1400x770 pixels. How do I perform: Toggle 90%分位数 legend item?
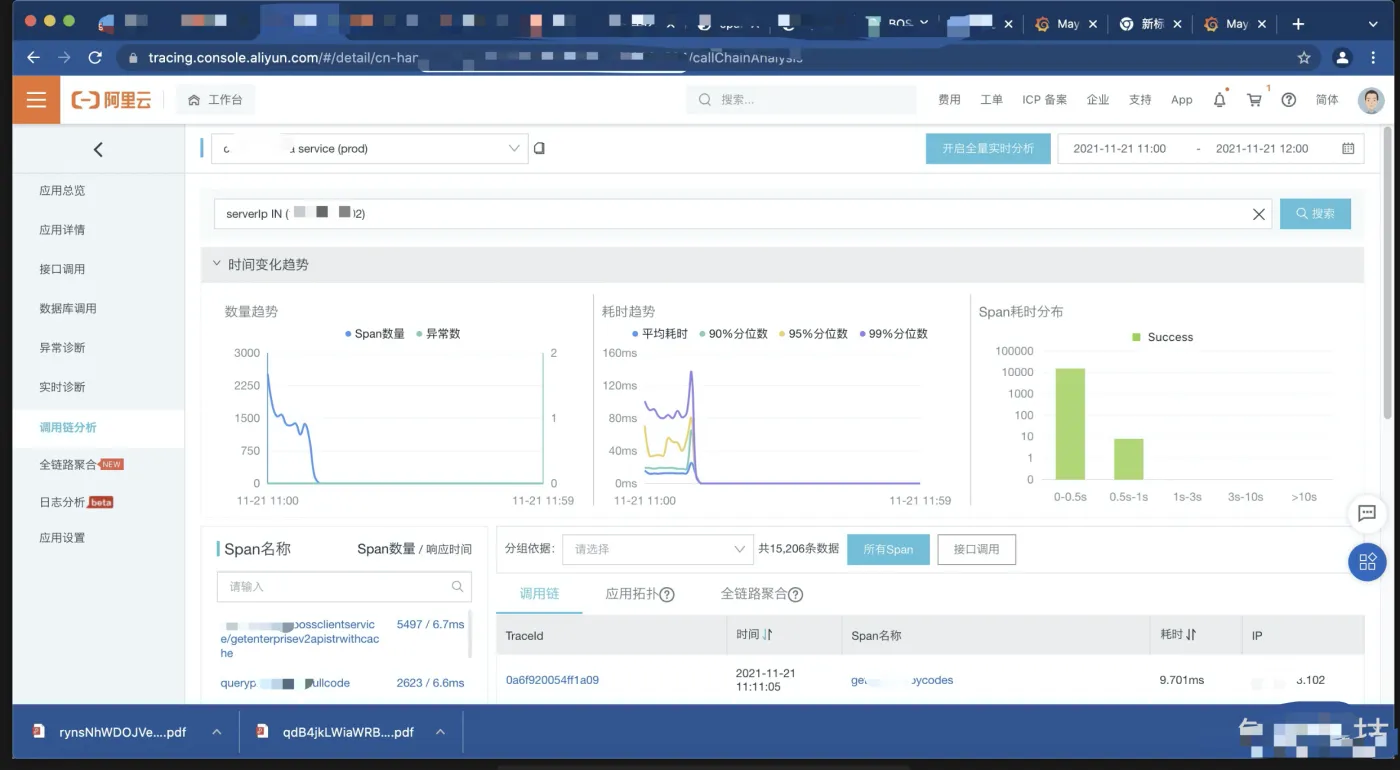[734, 334]
